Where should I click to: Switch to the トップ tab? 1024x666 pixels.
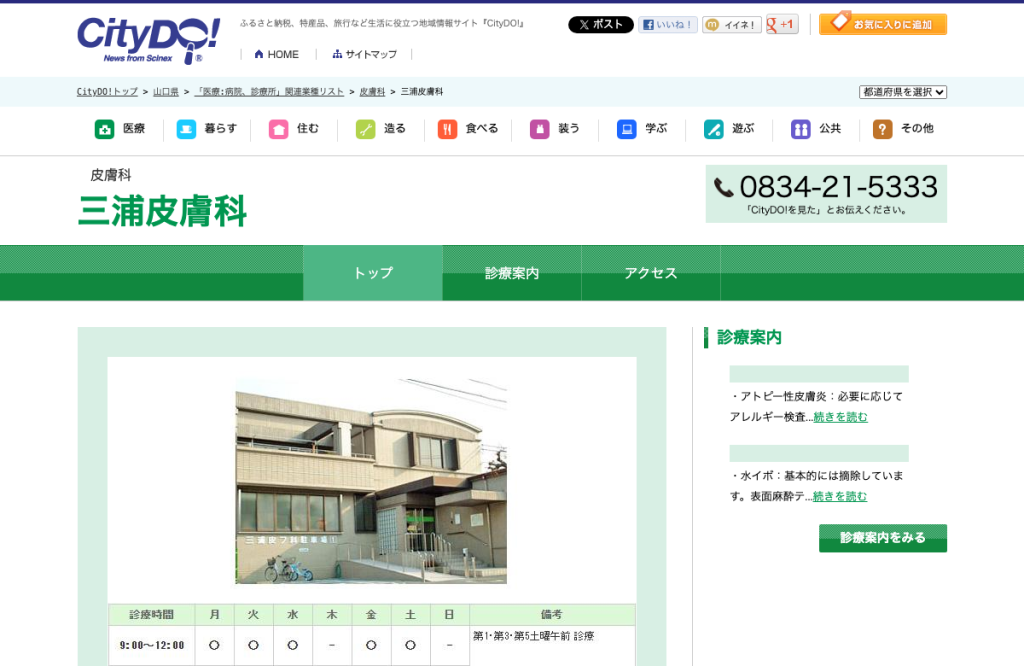373,273
